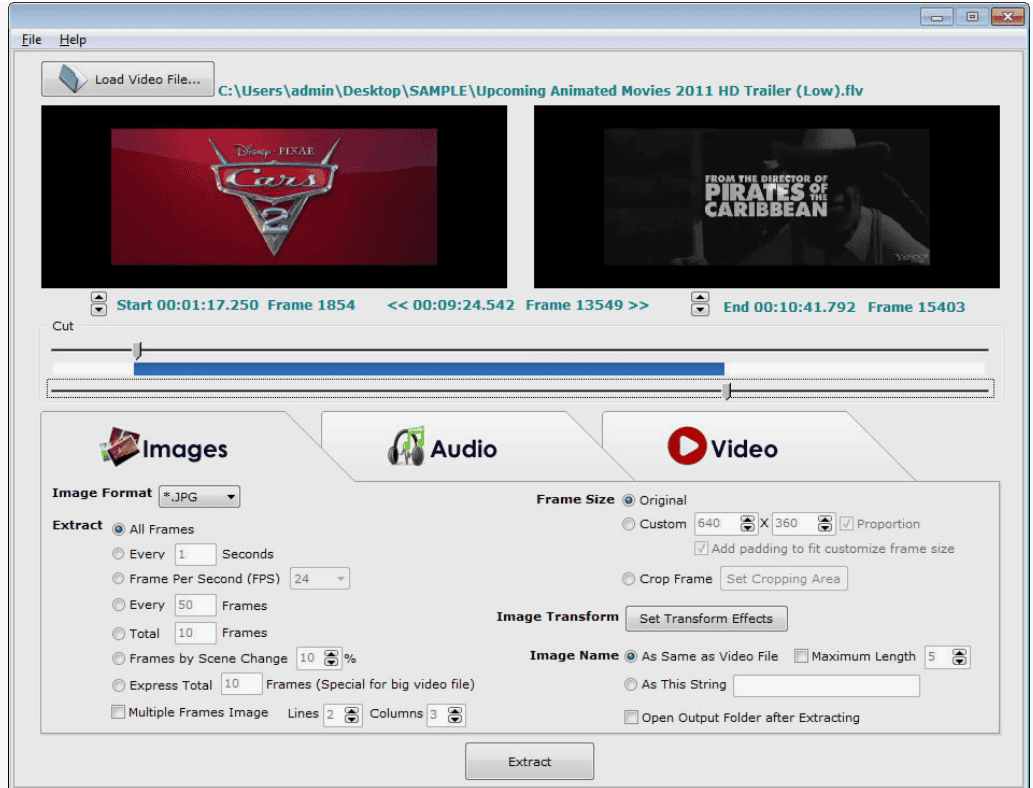This screenshot has width=1033, height=788.
Task: Click the Lines stepper arrows
Action: click(352, 715)
